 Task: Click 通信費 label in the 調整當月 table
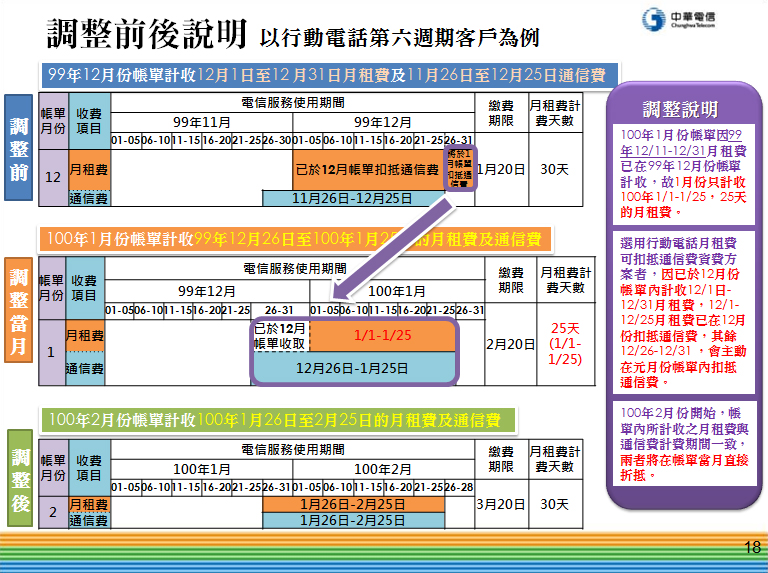[x=85, y=368]
